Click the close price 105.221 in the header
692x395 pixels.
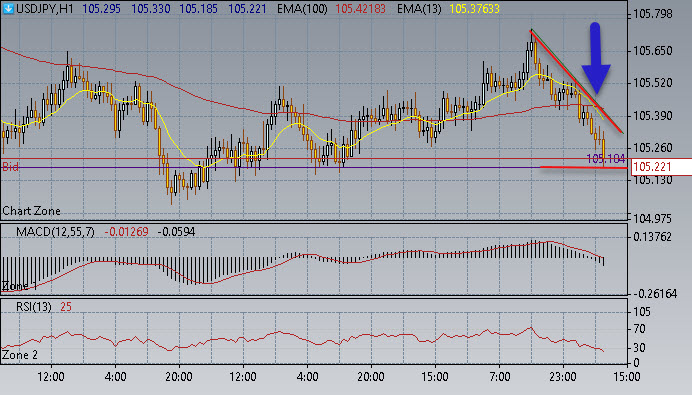[247, 9]
